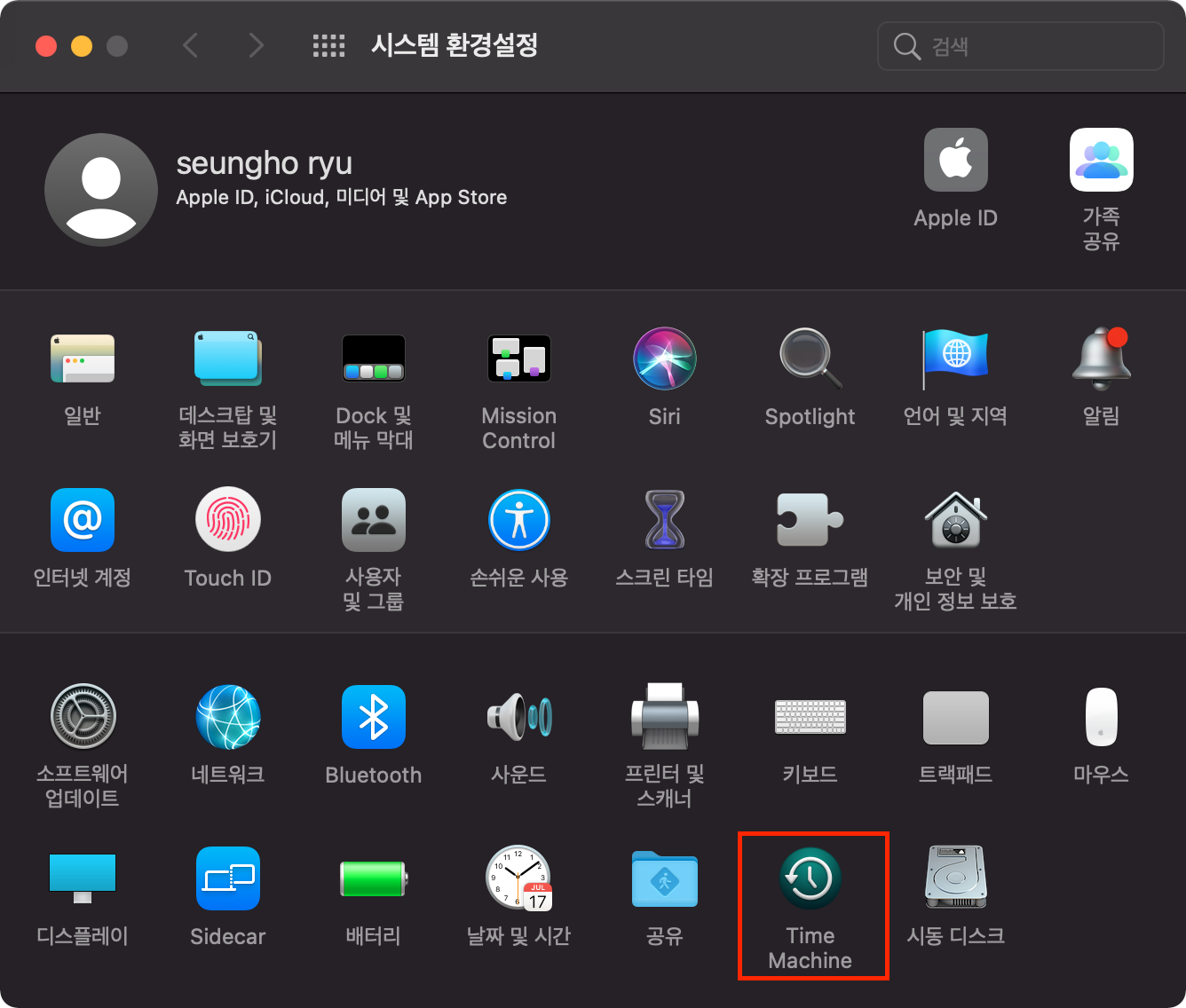The image size is (1186, 1008).
Task: Click the 검색 search field
Action: [x=1021, y=46]
